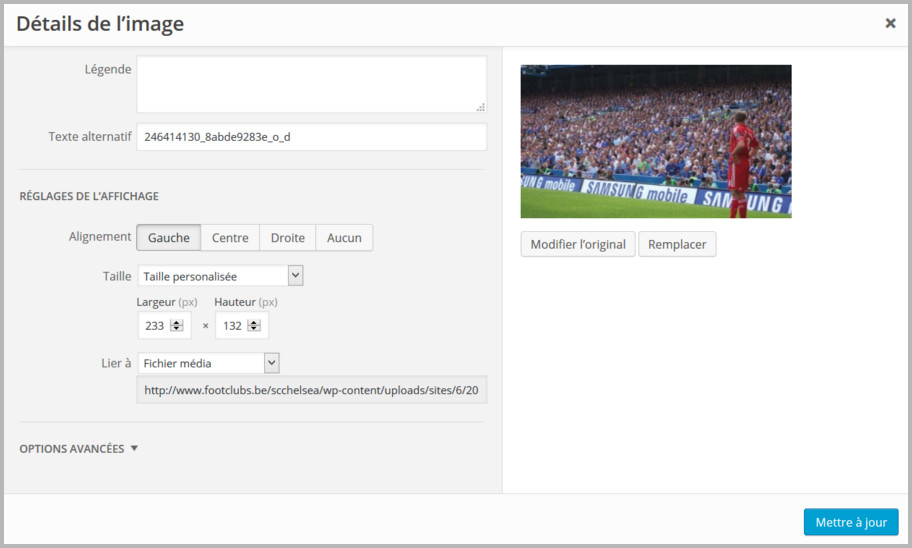Click the Texte alternatif input field
912x548 pixels.
pos(311,137)
